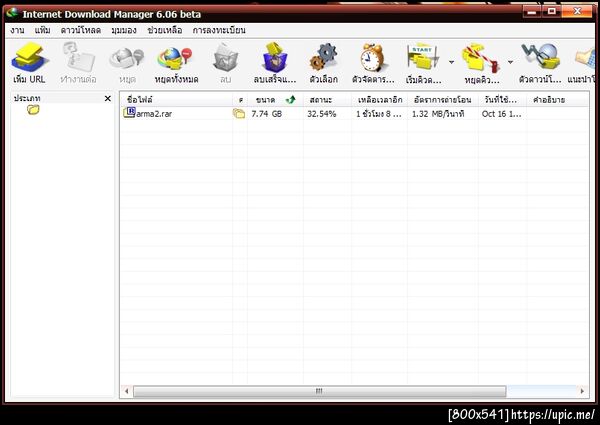Click the Stop All (หยุดทั้งหมด) icon
This screenshot has height=425, width=600.
tap(174, 58)
